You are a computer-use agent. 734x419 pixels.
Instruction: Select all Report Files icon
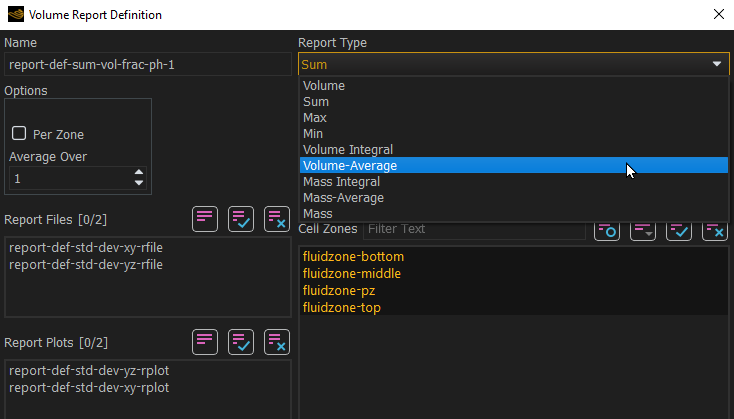tap(241, 219)
